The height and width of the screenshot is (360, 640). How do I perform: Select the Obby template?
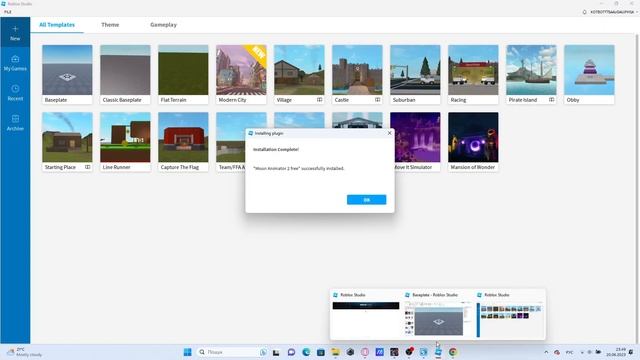[x=589, y=74]
